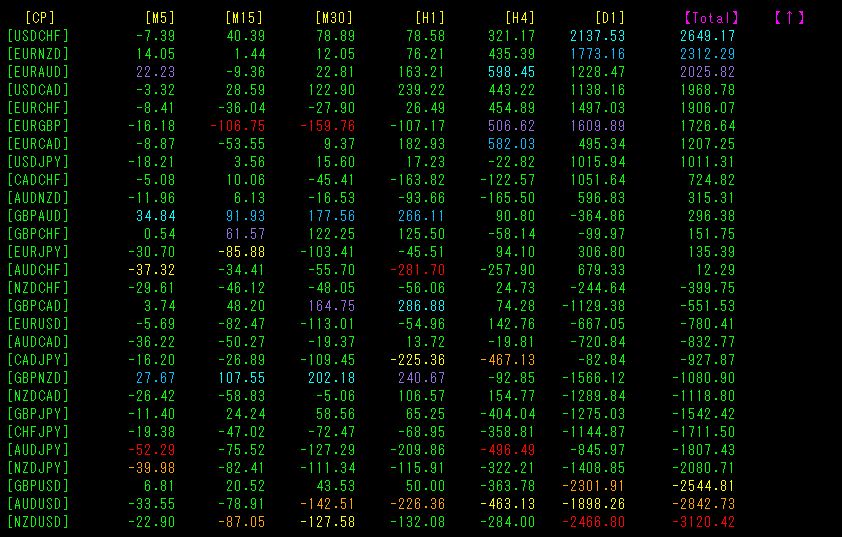Select the [USDCHF] pair label
842x537 pixels.
click(38, 36)
